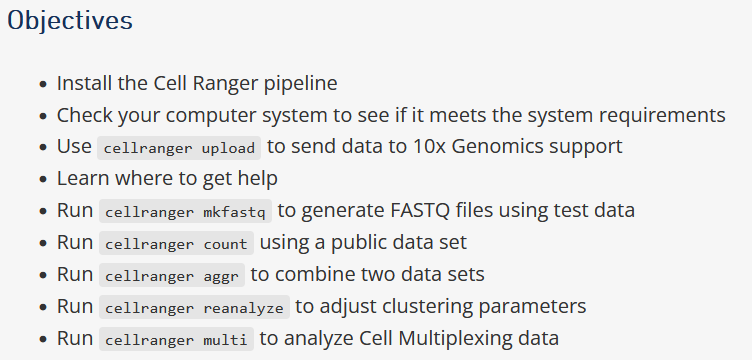Click the word 'Use' before cellranger upload
The height and width of the screenshot is (360, 752).
click(x=74, y=146)
